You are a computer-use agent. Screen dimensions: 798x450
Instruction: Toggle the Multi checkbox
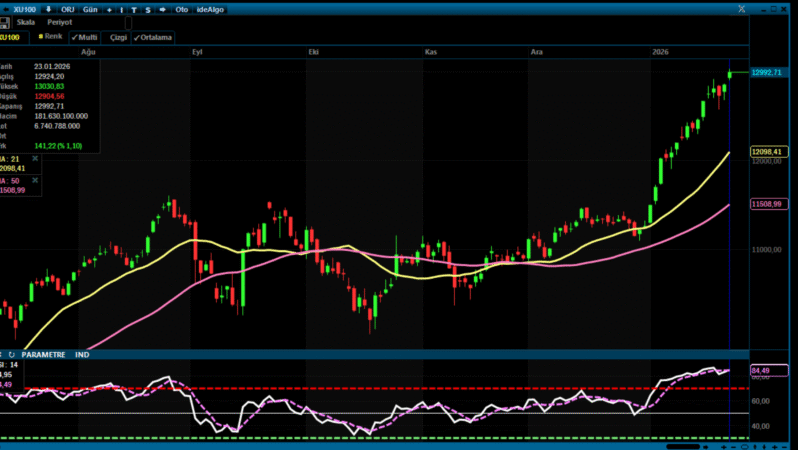pos(84,37)
